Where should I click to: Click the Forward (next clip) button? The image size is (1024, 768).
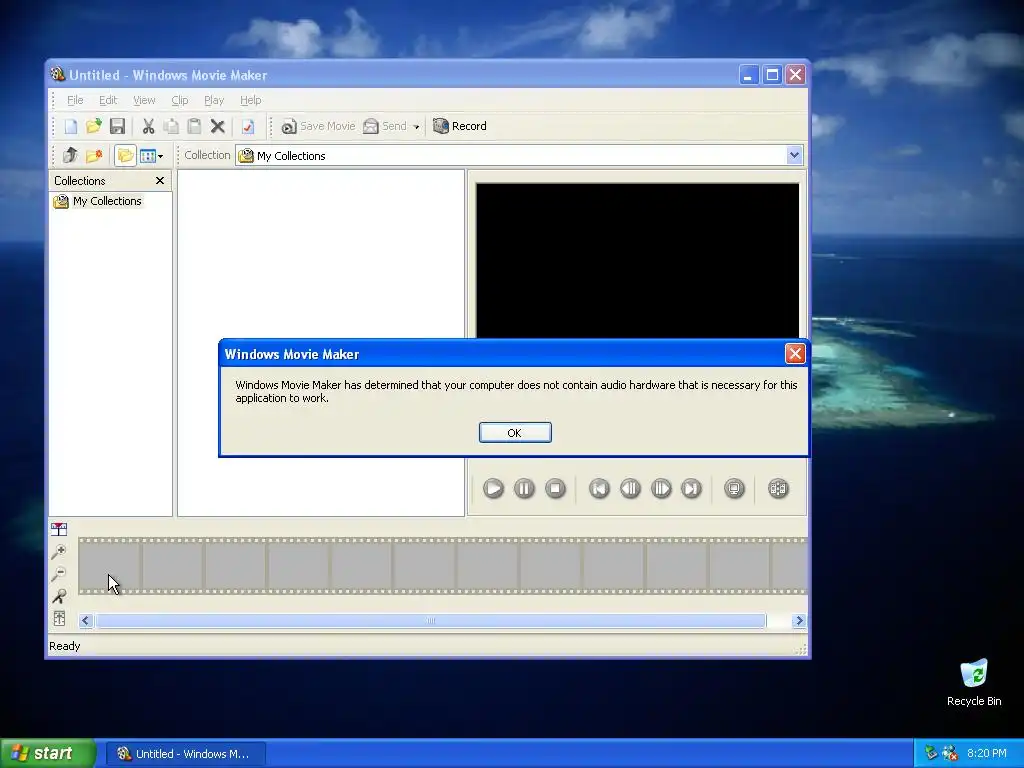click(692, 488)
